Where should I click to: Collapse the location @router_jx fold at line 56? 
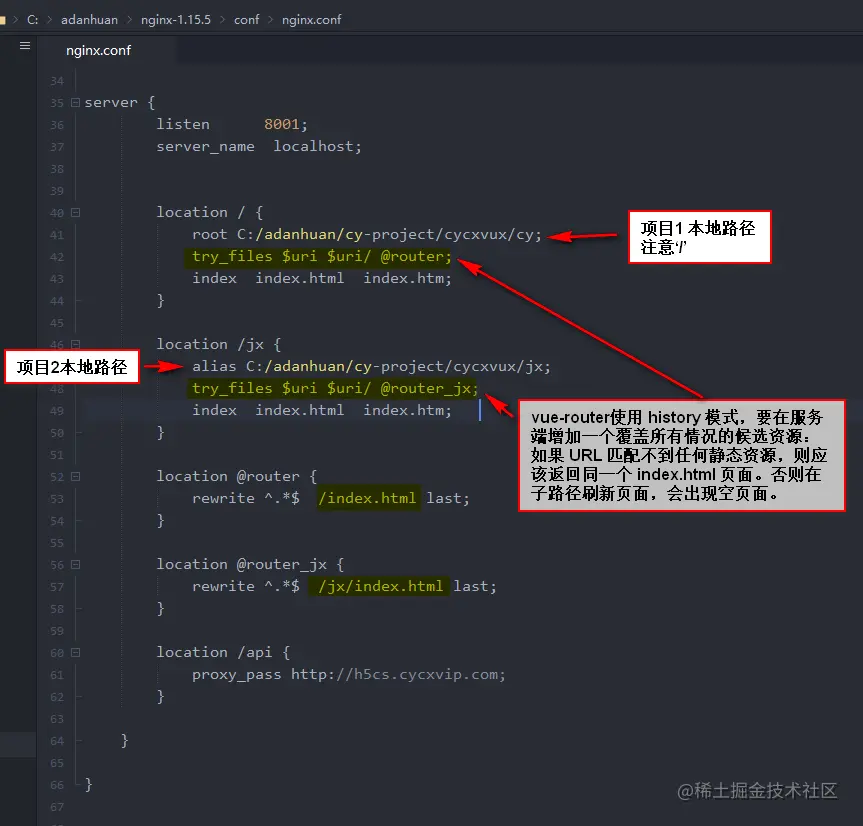point(75,565)
